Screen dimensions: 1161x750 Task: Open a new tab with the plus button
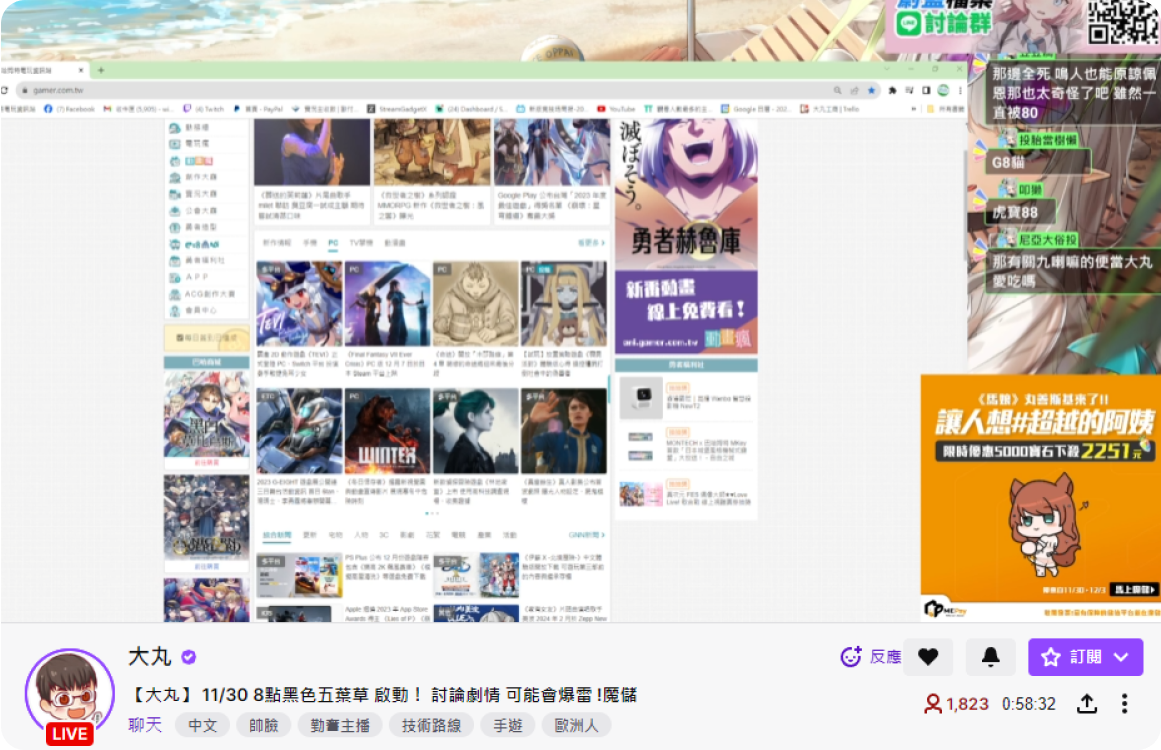101,70
